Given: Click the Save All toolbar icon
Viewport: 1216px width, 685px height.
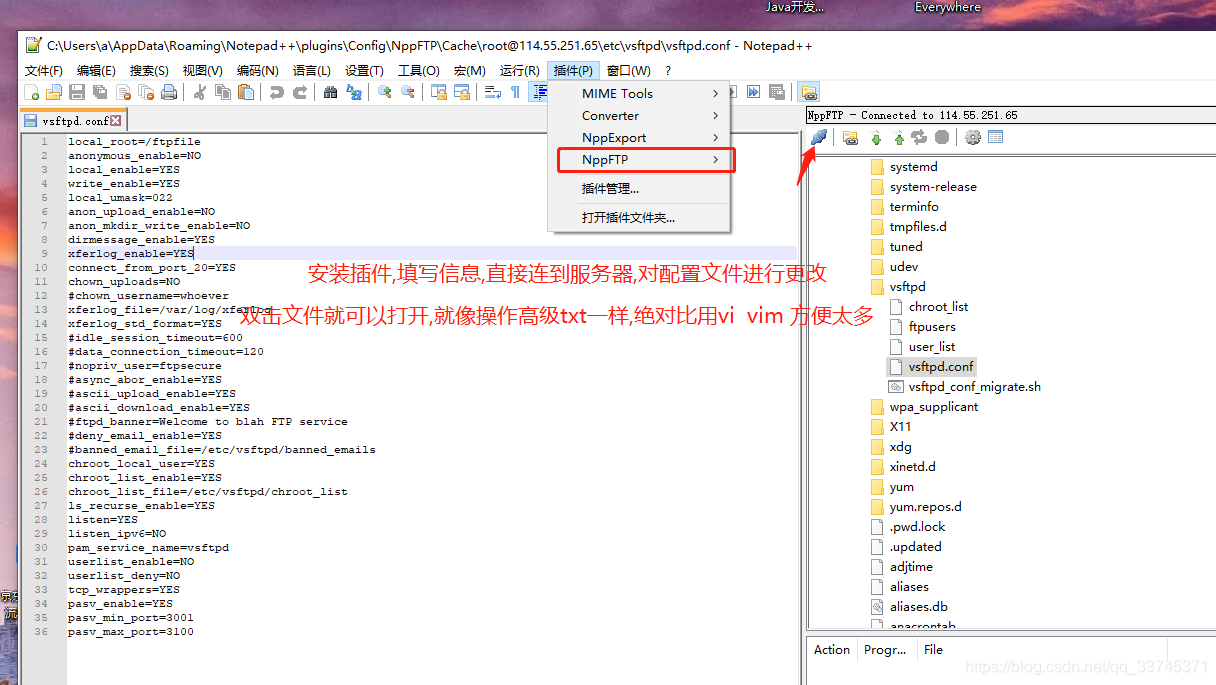Looking at the screenshot, I should (x=100, y=92).
